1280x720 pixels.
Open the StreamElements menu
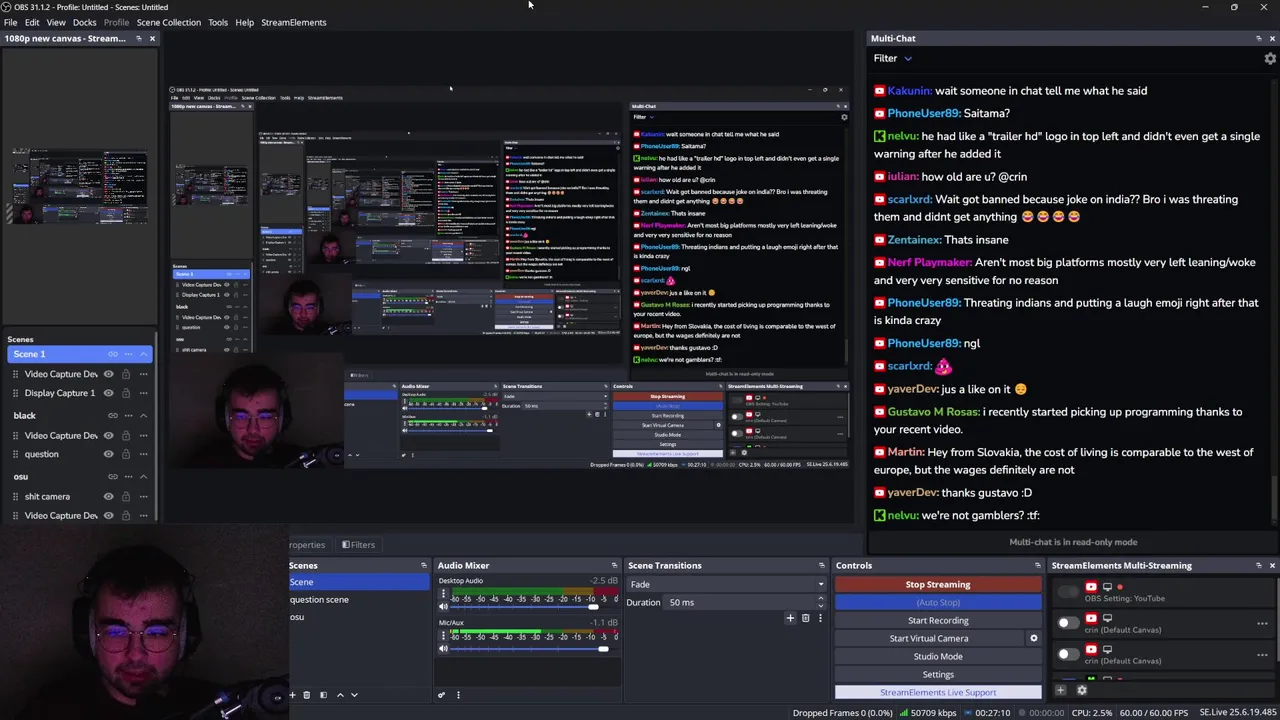(293, 22)
